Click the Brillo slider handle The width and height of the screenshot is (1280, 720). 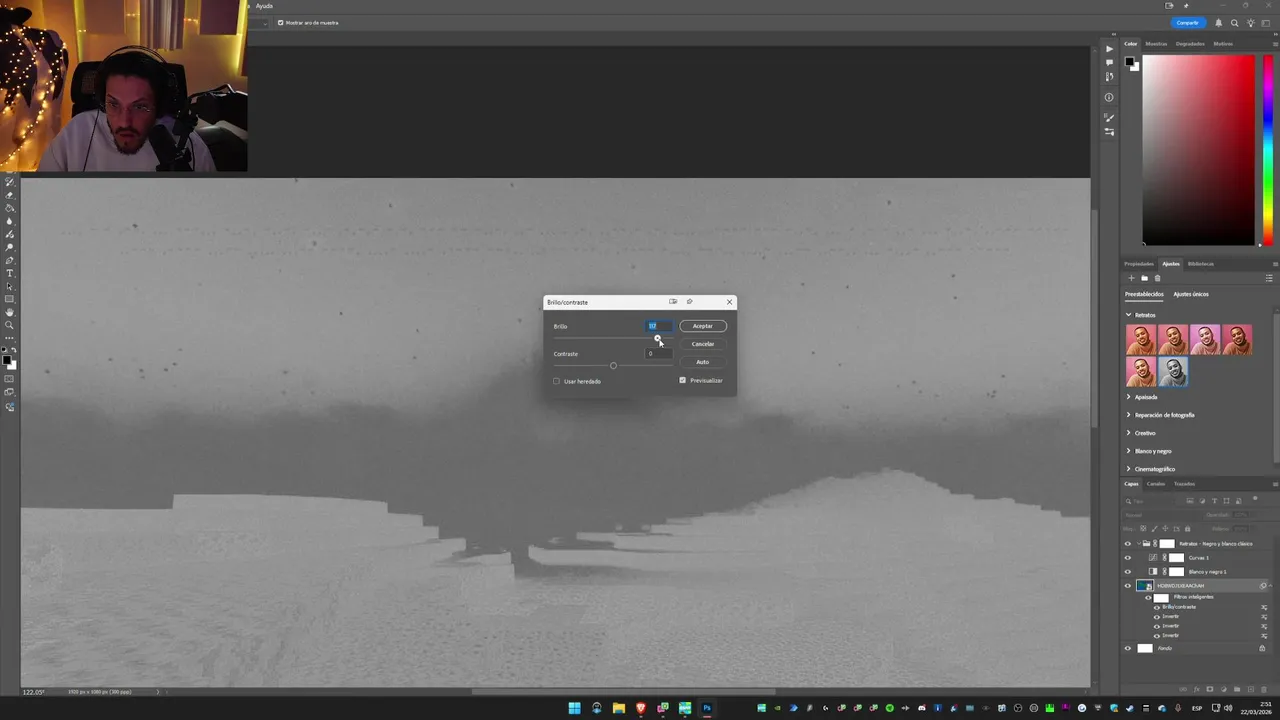[x=657, y=338]
